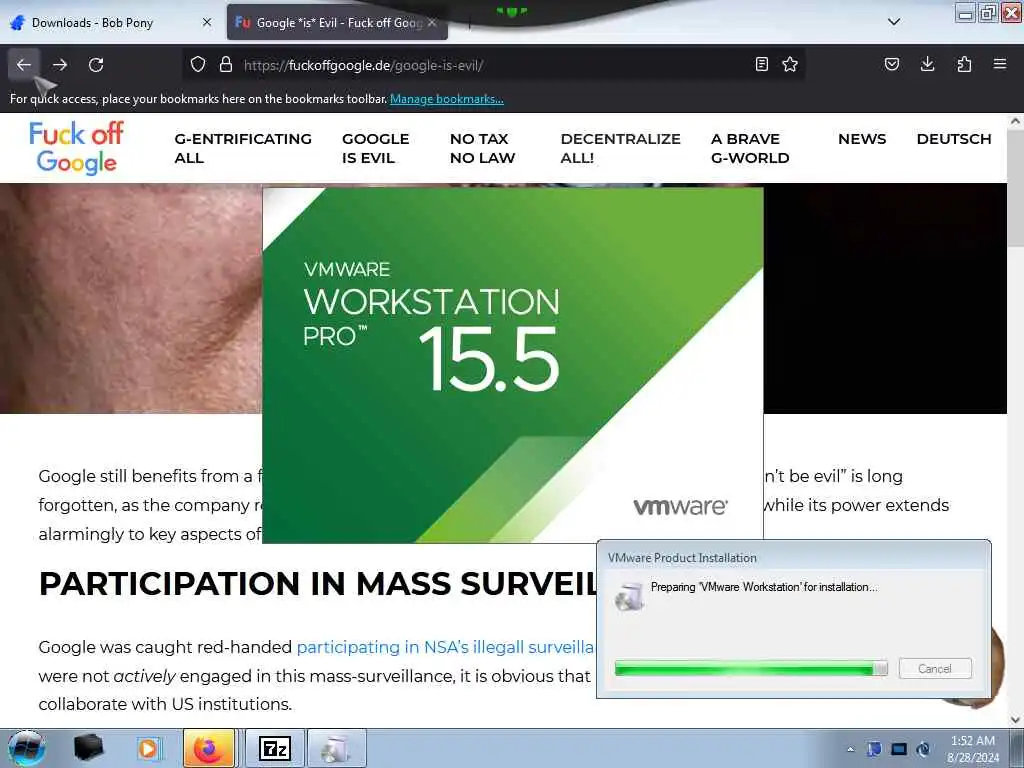Viewport: 1024px width, 768px height.
Task: Click the page vertical scrollbar thumb
Action: (x=1016, y=189)
